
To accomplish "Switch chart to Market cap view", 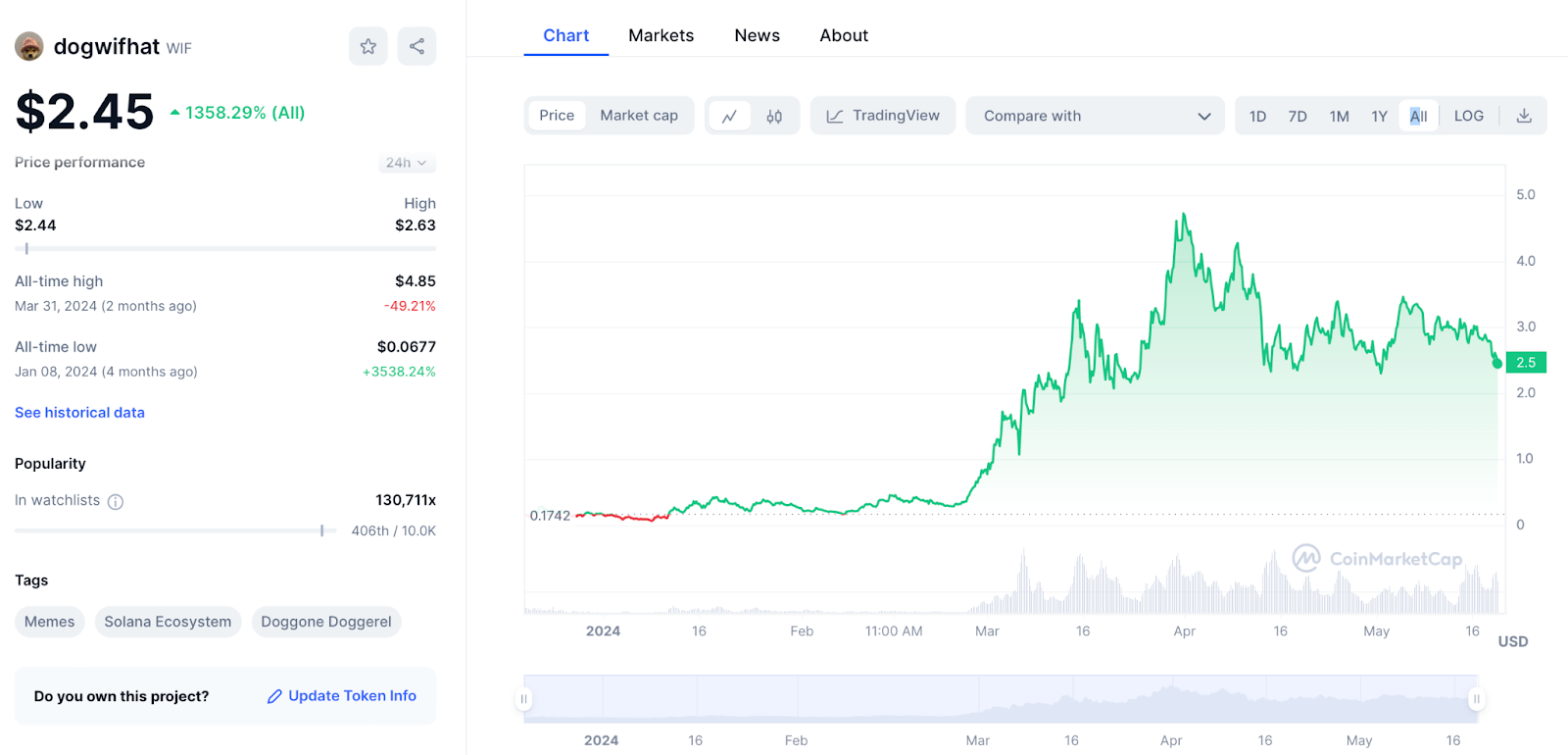I will [639, 116].
